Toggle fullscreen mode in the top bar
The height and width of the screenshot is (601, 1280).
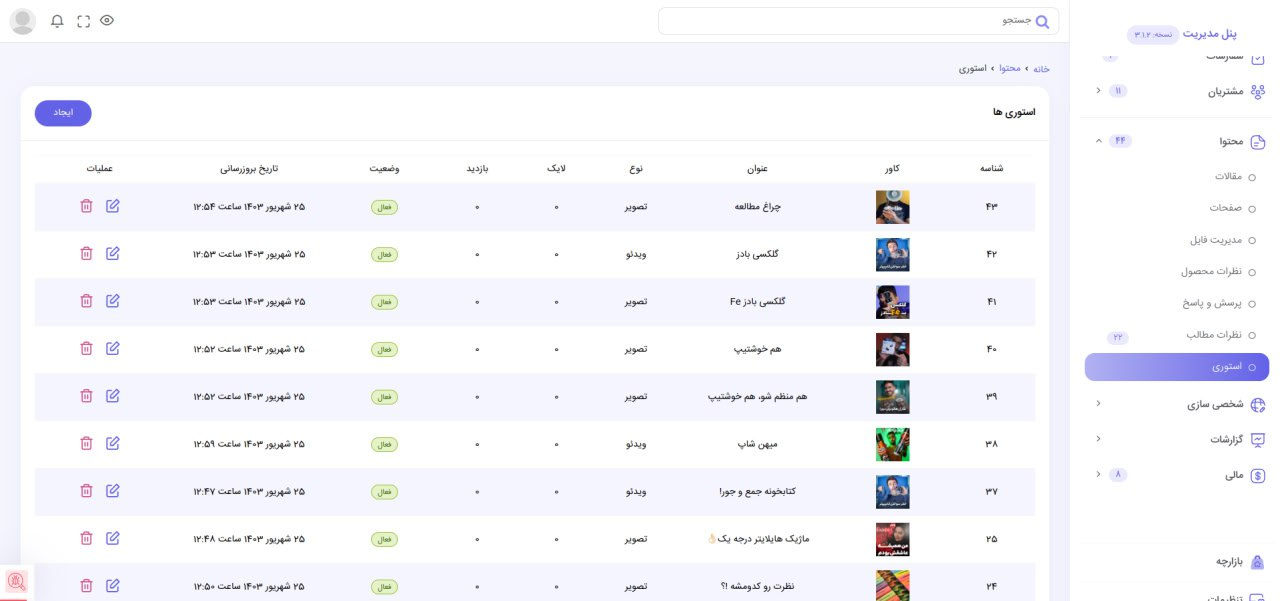[x=83, y=21]
